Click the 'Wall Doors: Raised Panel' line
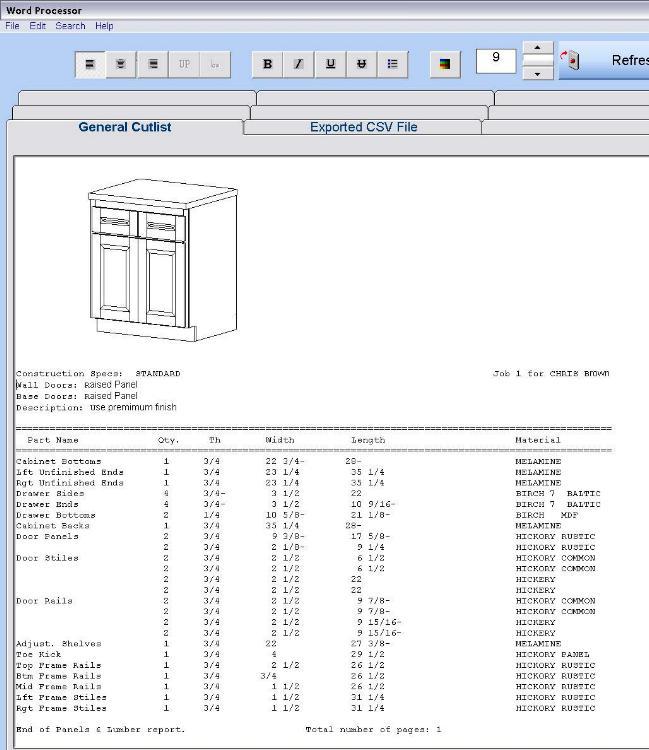 point(77,385)
